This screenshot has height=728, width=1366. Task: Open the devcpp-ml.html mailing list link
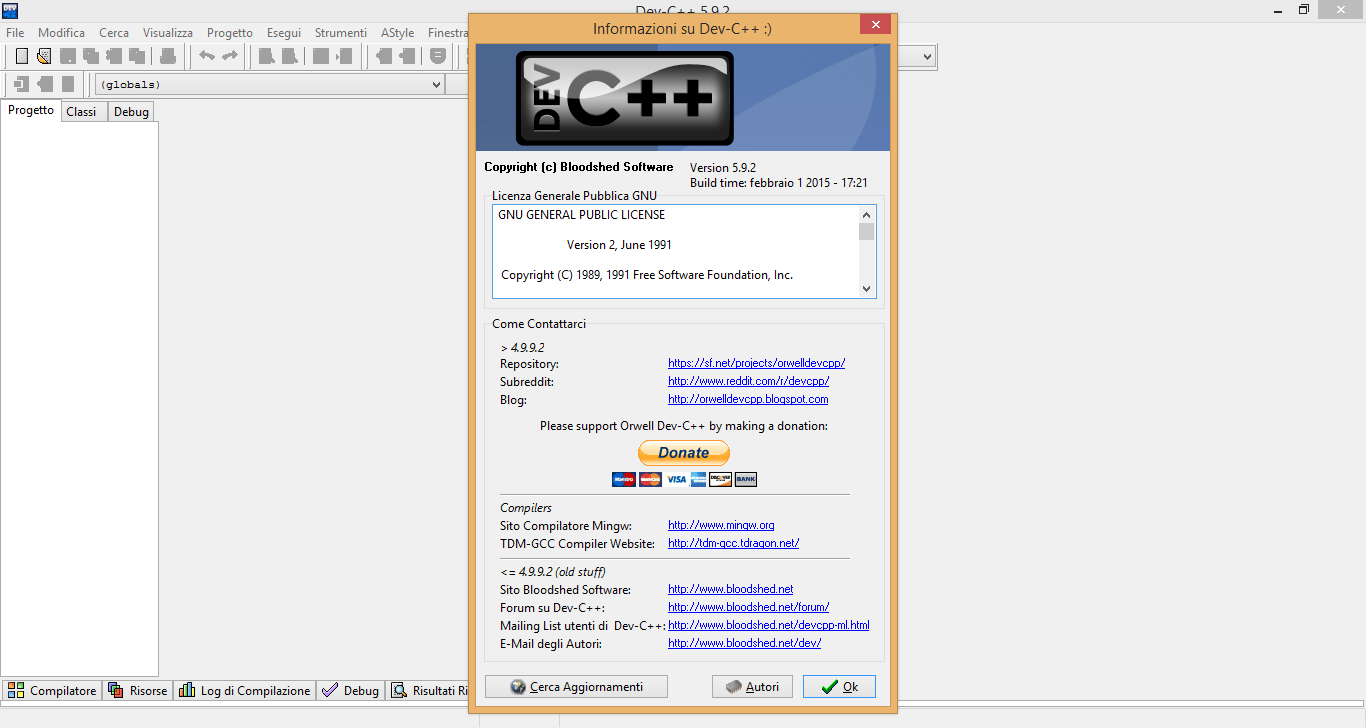click(x=769, y=626)
